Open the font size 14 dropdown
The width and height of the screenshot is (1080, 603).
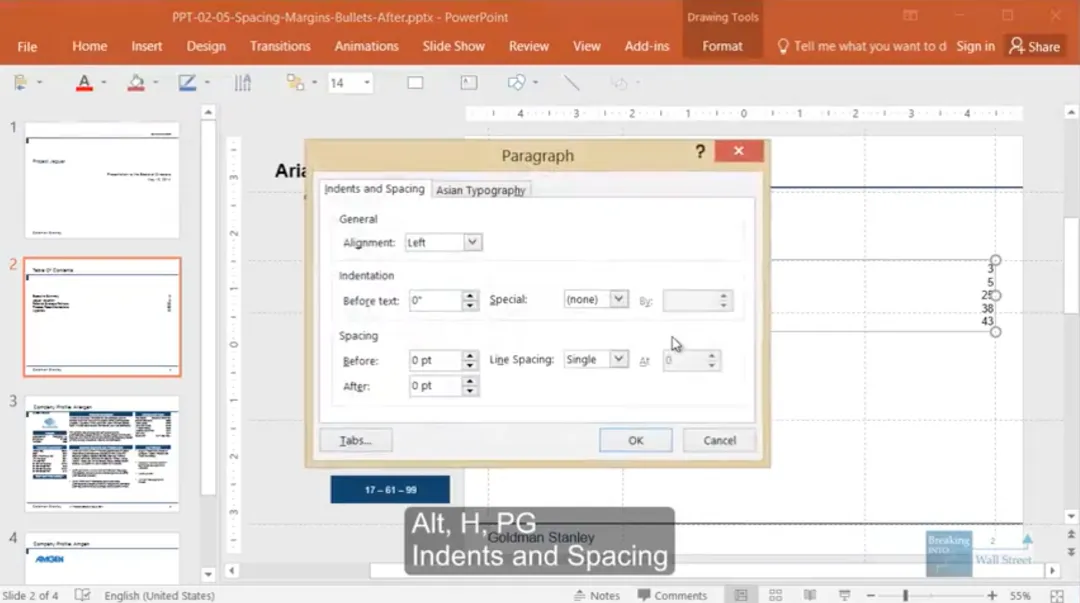366,83
